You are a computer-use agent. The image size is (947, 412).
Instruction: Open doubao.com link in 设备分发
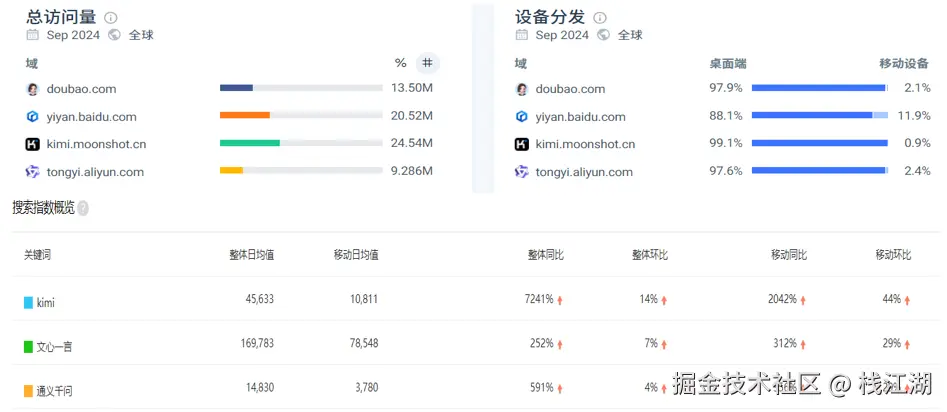(570, 89)
